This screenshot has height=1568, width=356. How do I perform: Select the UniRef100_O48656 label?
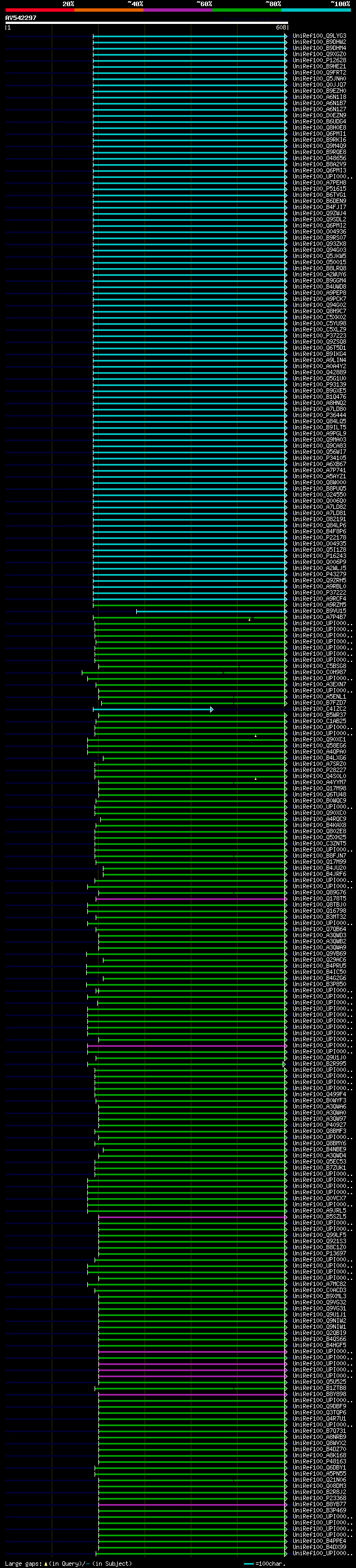[x=319, y=159]
